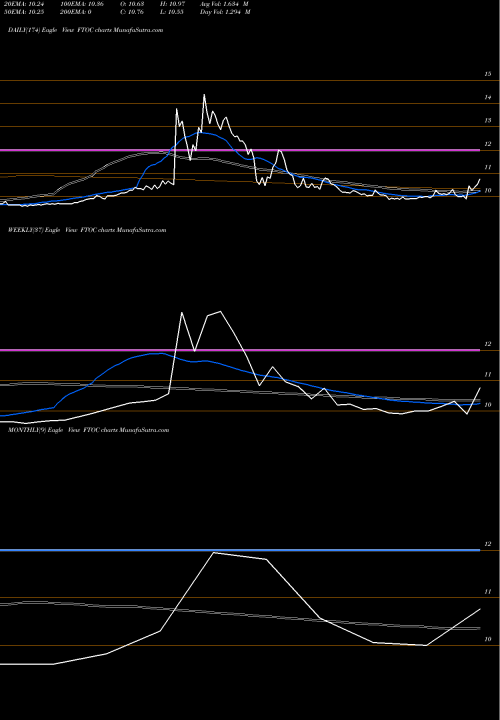Click the 200EMA: 0 value
500x720 pixels.
(x=77, y=12)
